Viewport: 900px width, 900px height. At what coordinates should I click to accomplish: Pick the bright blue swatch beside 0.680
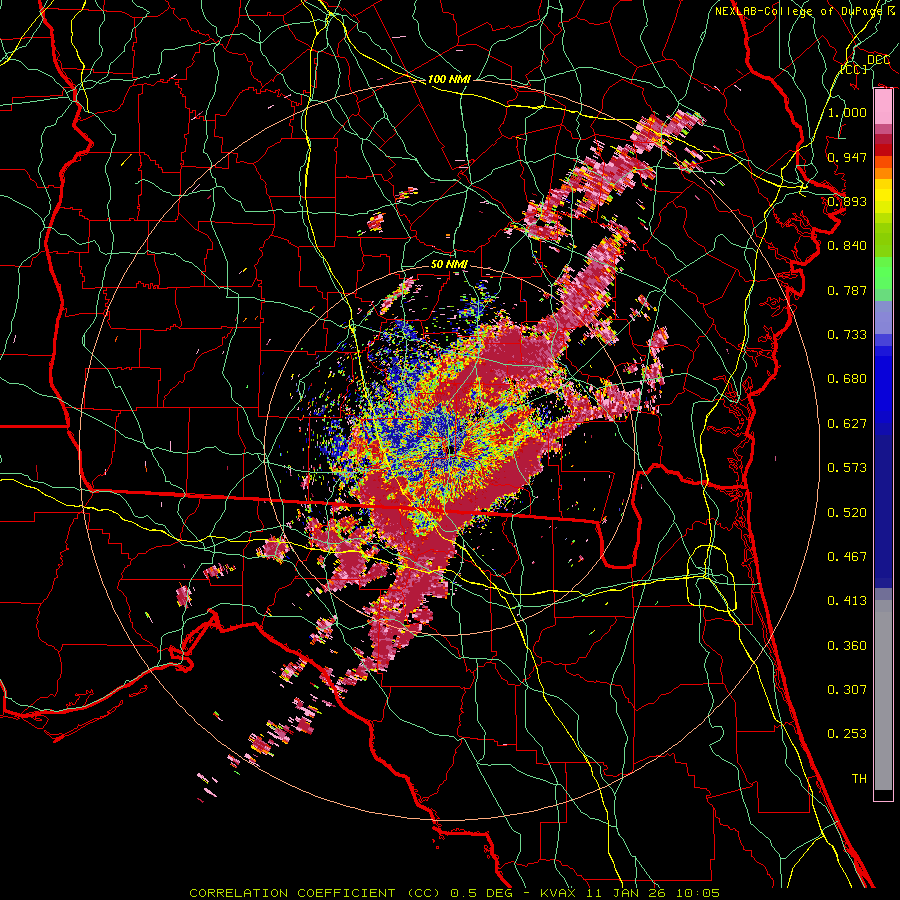[x=883, y=385]
